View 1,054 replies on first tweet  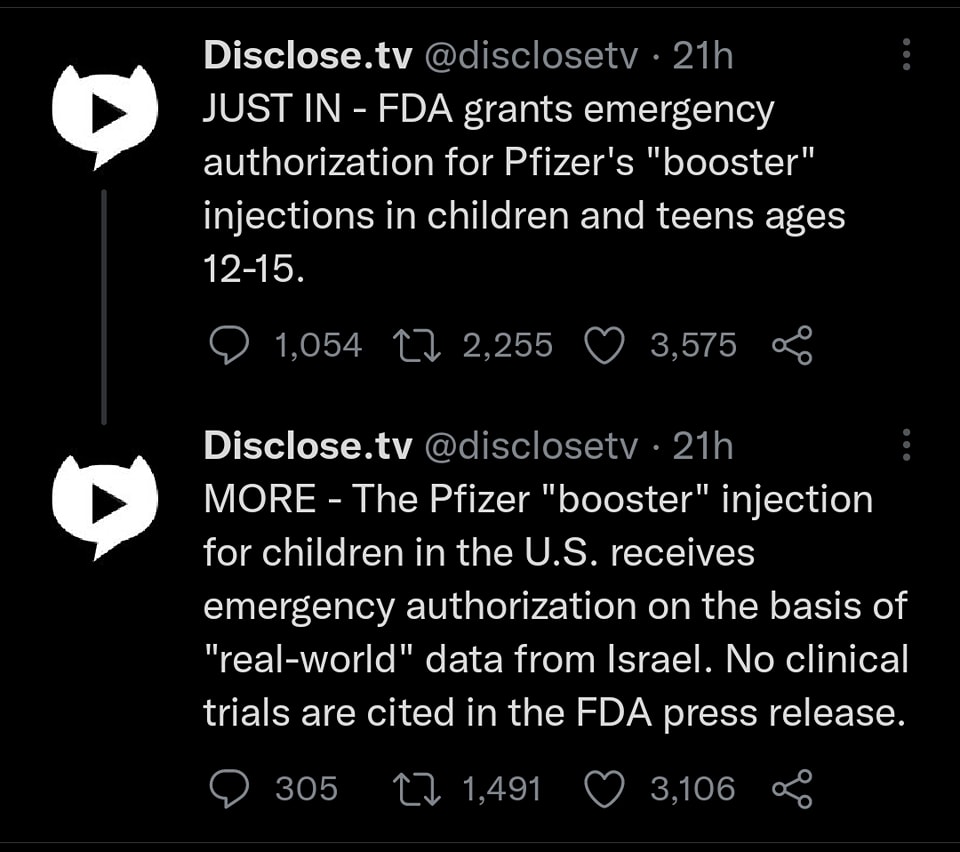tap(317, 346)
